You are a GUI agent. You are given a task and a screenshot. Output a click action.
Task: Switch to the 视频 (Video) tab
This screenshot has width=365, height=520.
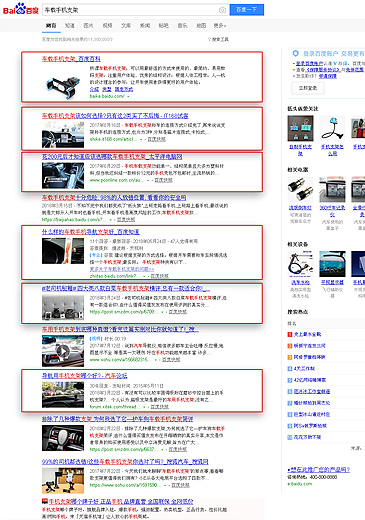(x=107, y=25)
